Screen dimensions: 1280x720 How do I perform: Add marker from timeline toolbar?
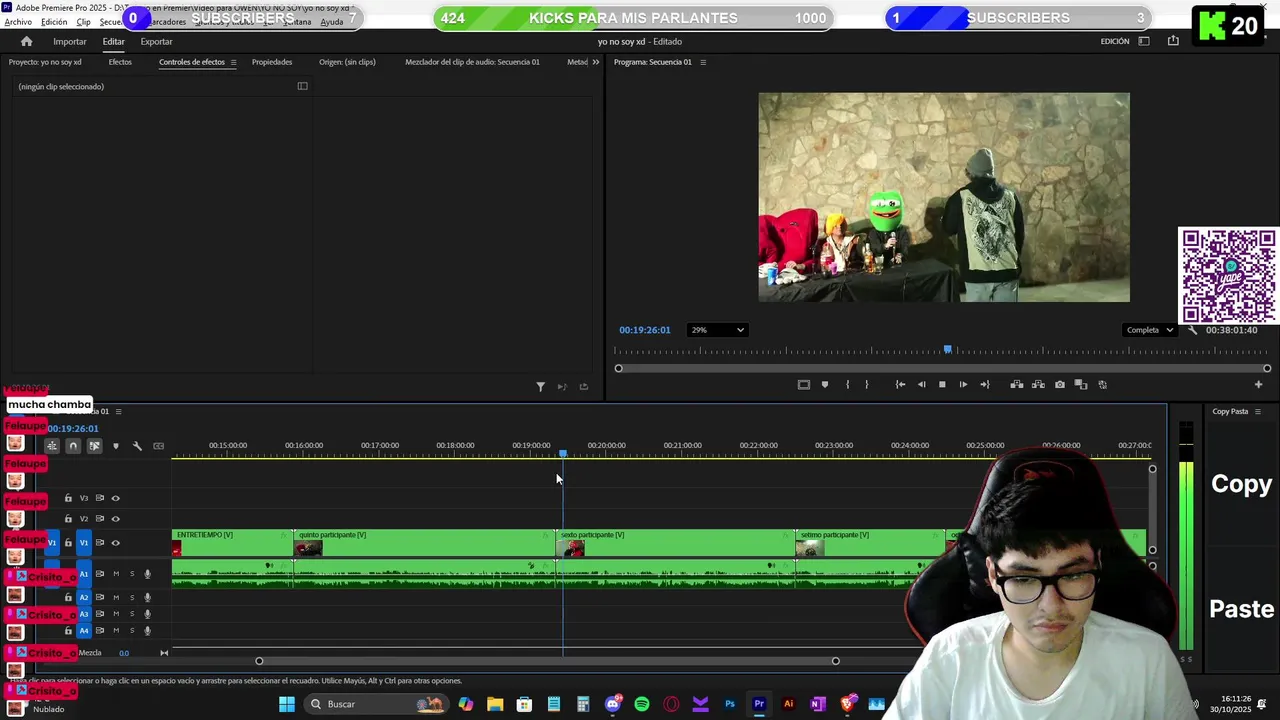click(116, 446)
